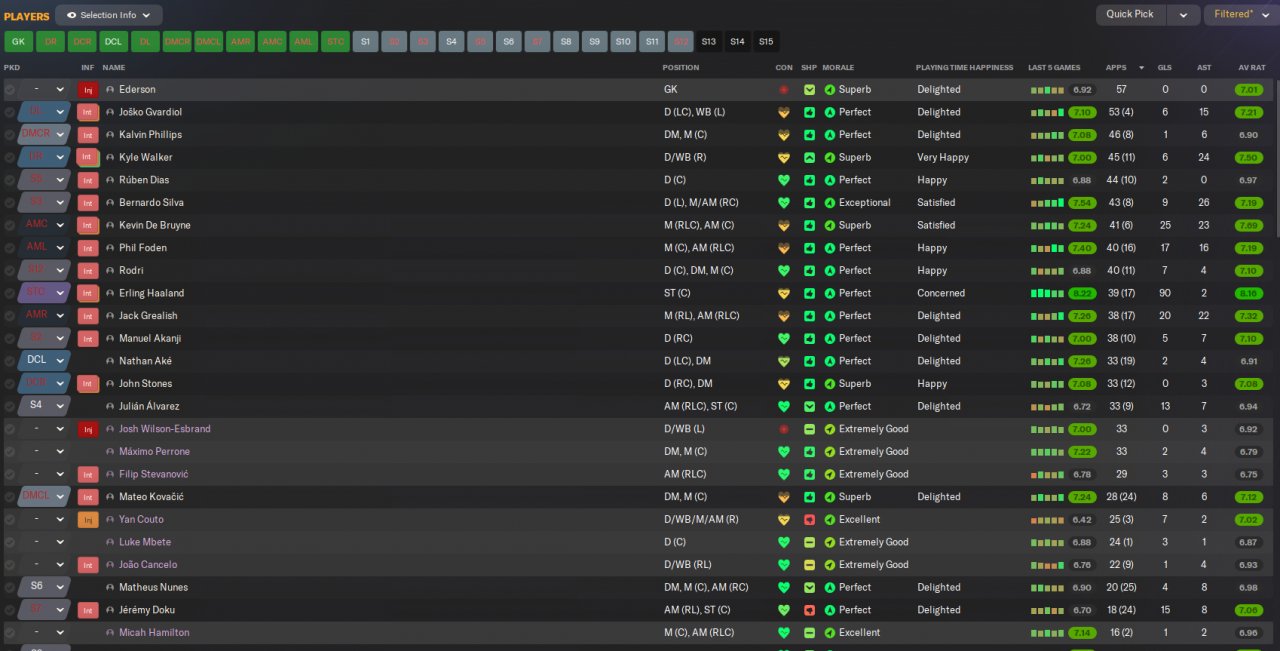Open Erling Haaland's player name link

click(x=151, y=293)
